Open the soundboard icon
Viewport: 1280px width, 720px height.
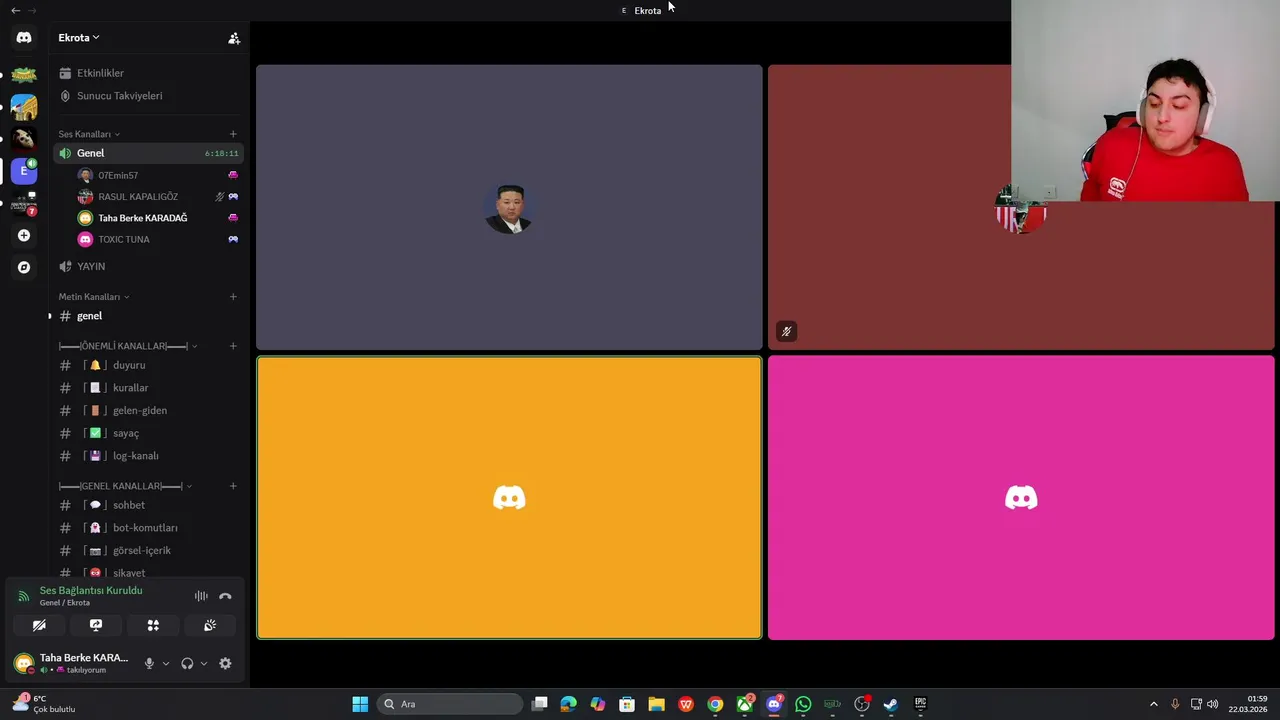coord(210,625)
